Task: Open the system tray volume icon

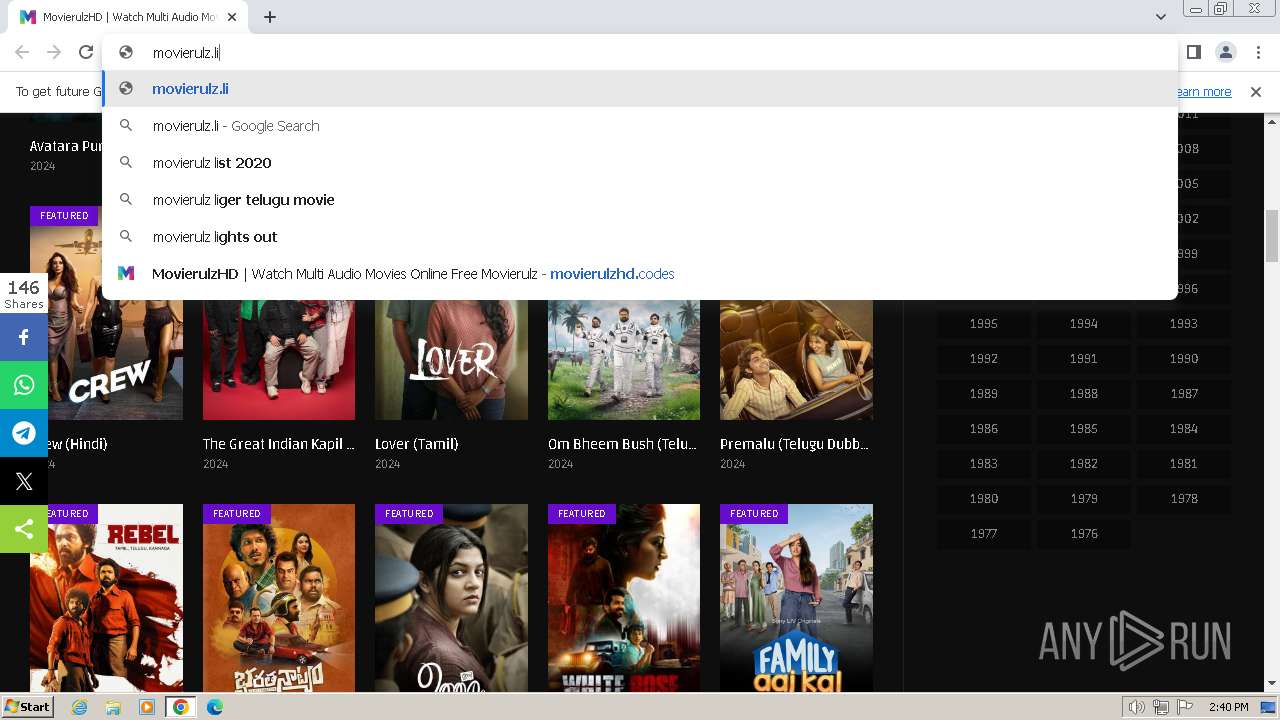Action: pos(1136,707)
